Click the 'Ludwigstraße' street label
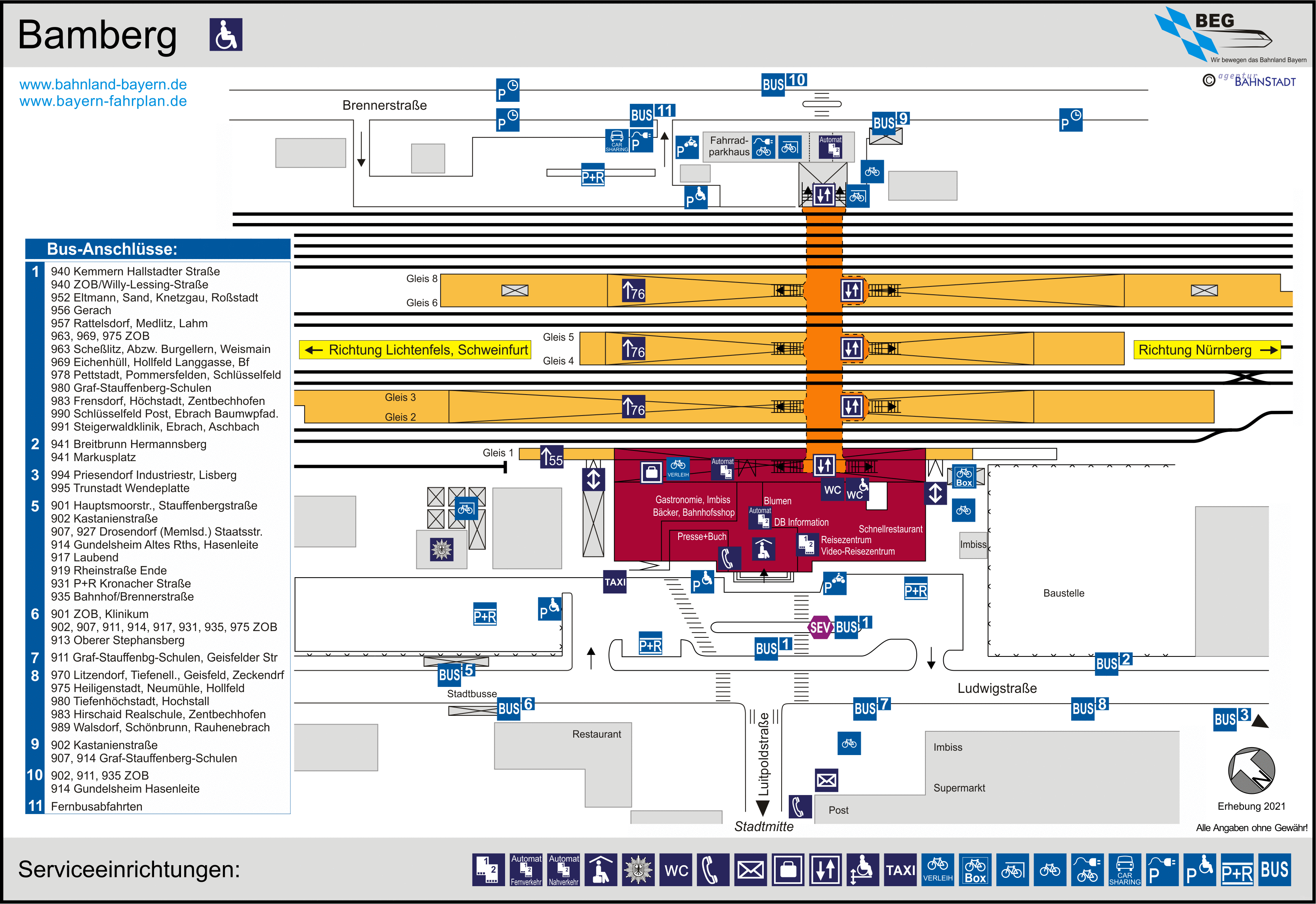 (997, 688)
